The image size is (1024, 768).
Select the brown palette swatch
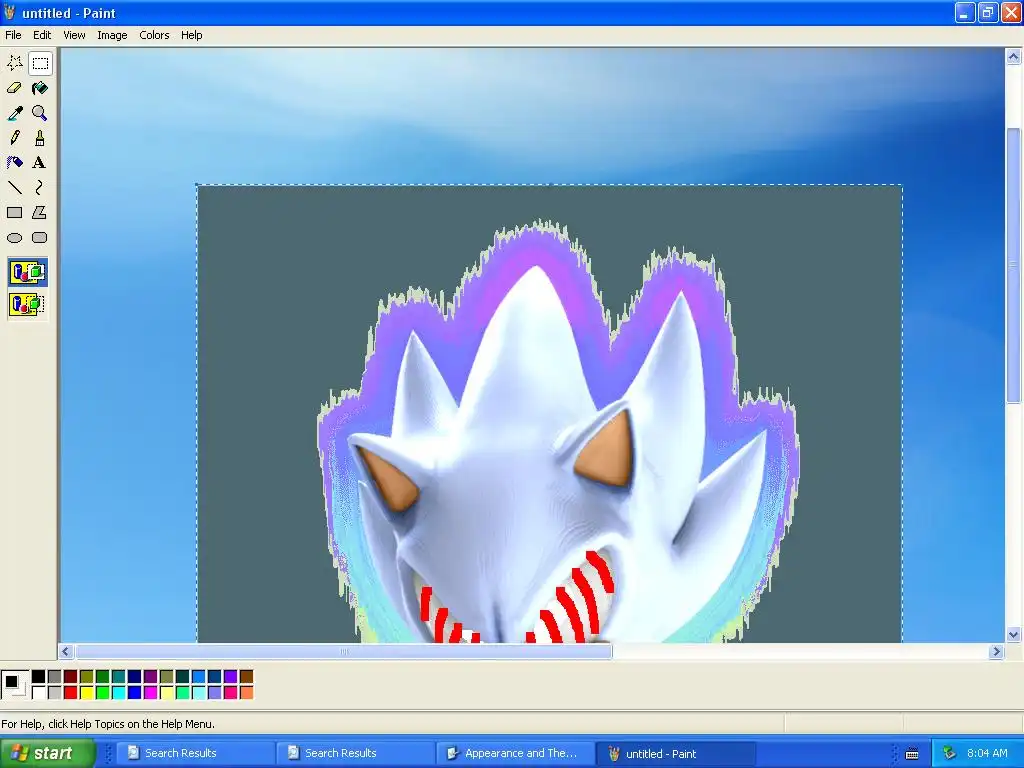pyautogui.click(x=246, y=677)
